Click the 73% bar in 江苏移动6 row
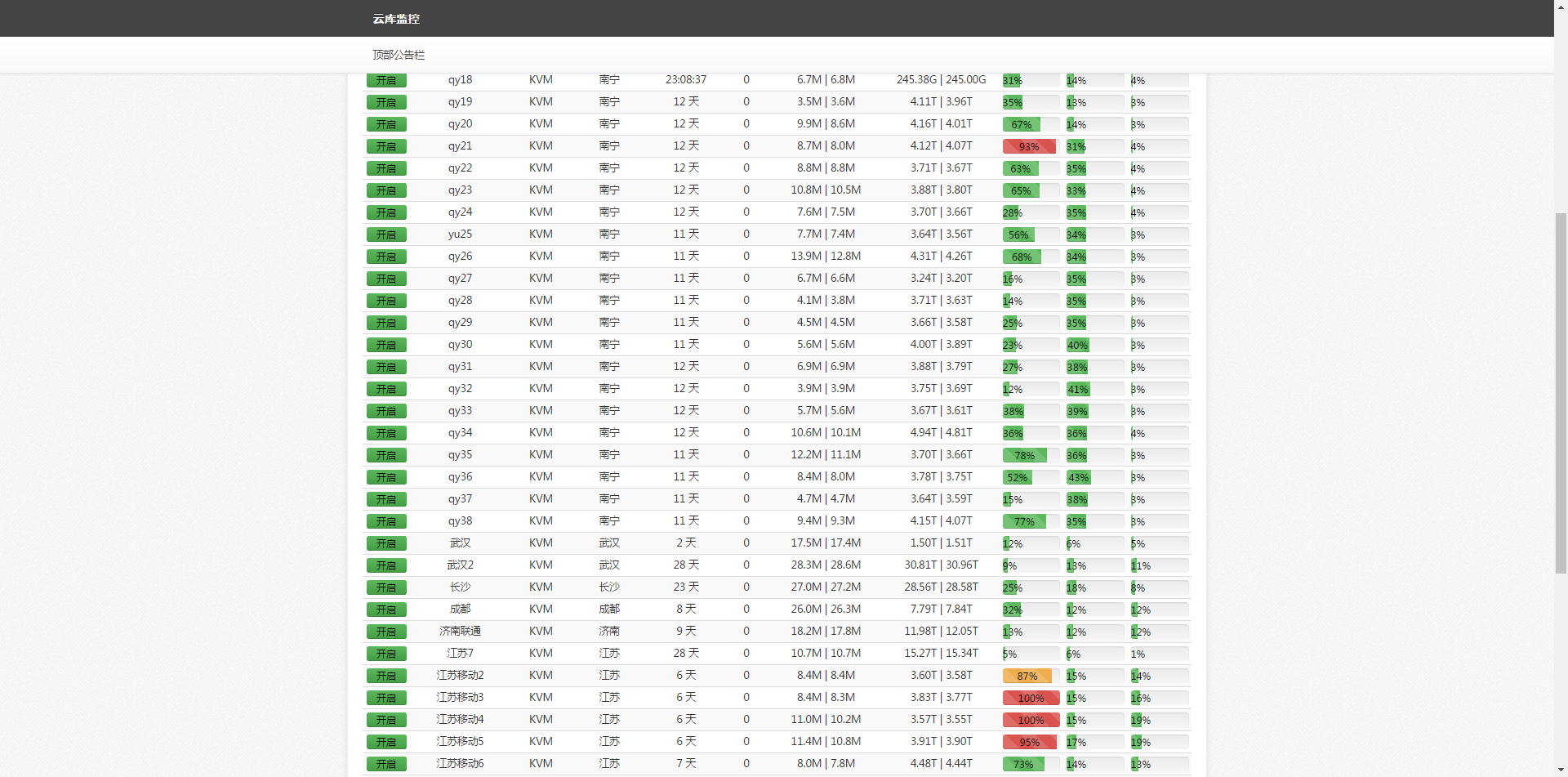This screenshot has height=777, width=1568. pos(1023,764)
